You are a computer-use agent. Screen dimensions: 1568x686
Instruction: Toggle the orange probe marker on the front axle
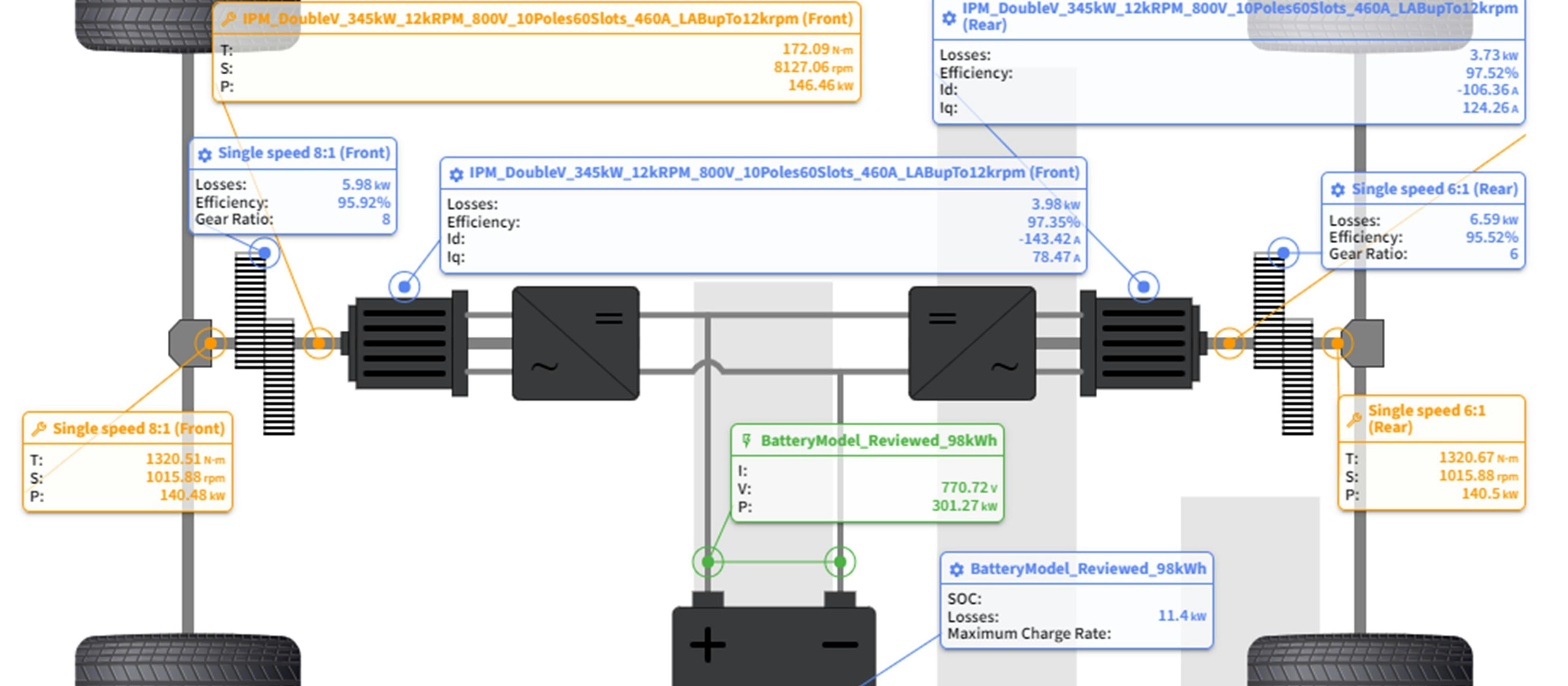[210, 343]
